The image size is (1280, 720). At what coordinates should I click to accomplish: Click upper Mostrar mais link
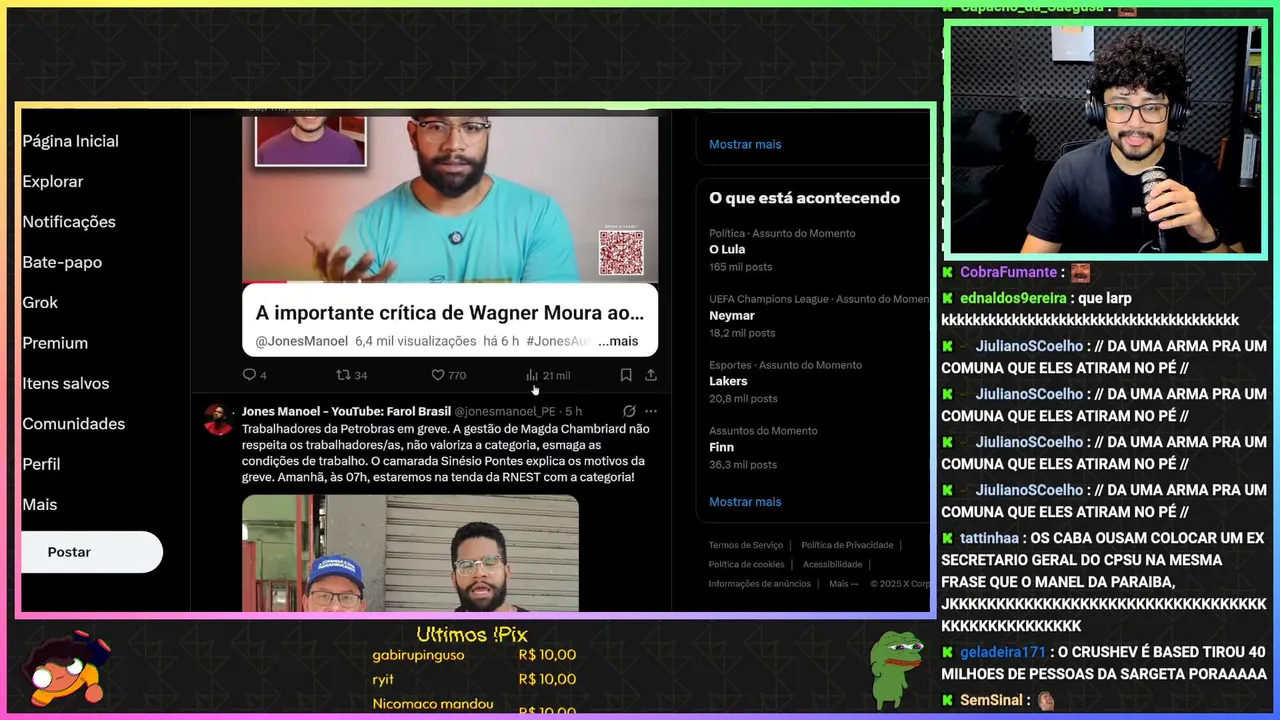[x=745, y=144]
